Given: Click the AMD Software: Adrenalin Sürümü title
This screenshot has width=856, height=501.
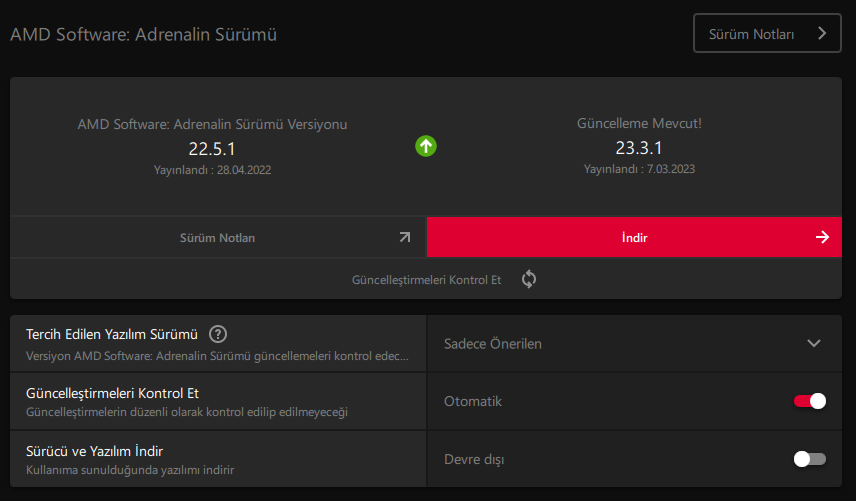Looking at the screenshot, I should pyautogui.click(x=143, y=34).
